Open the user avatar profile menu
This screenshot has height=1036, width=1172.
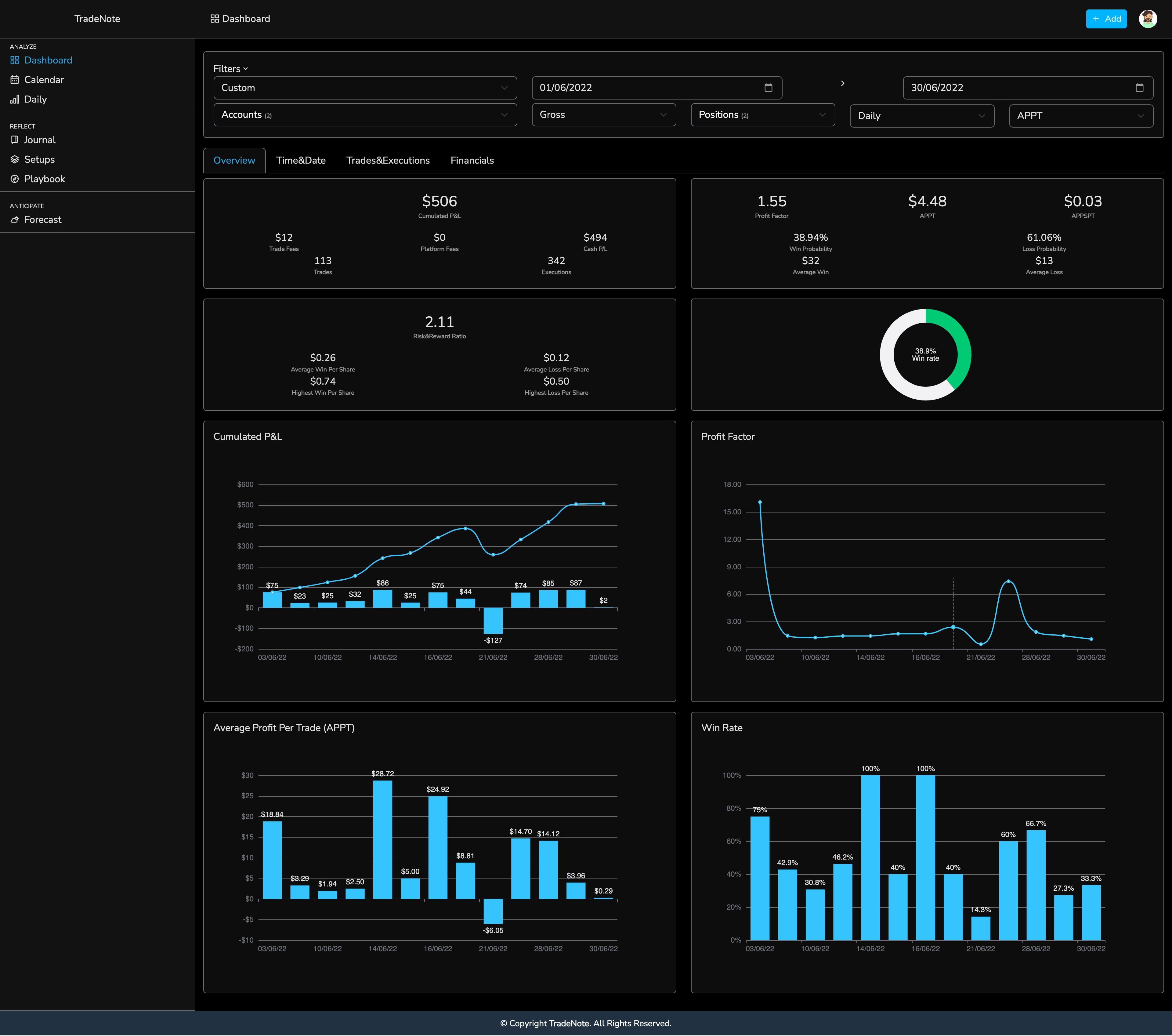1147,18
